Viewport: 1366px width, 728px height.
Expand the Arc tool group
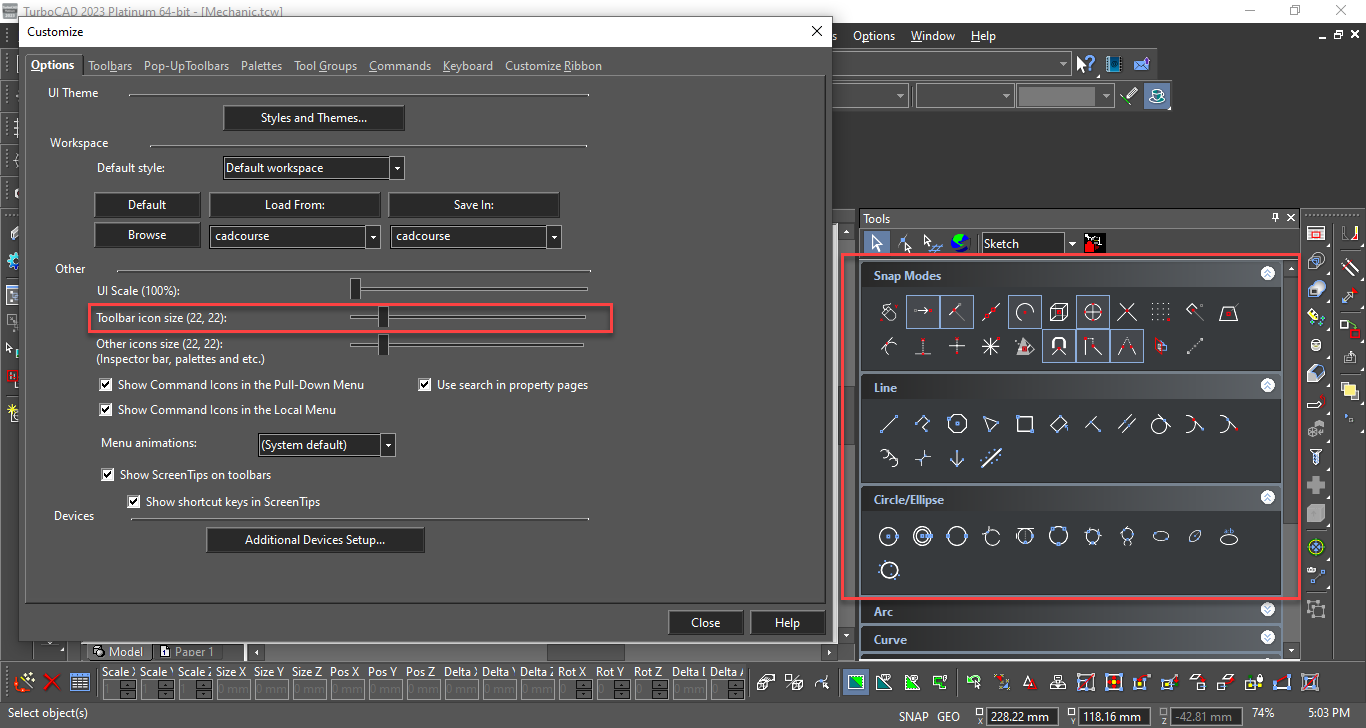click(1268, 609)
